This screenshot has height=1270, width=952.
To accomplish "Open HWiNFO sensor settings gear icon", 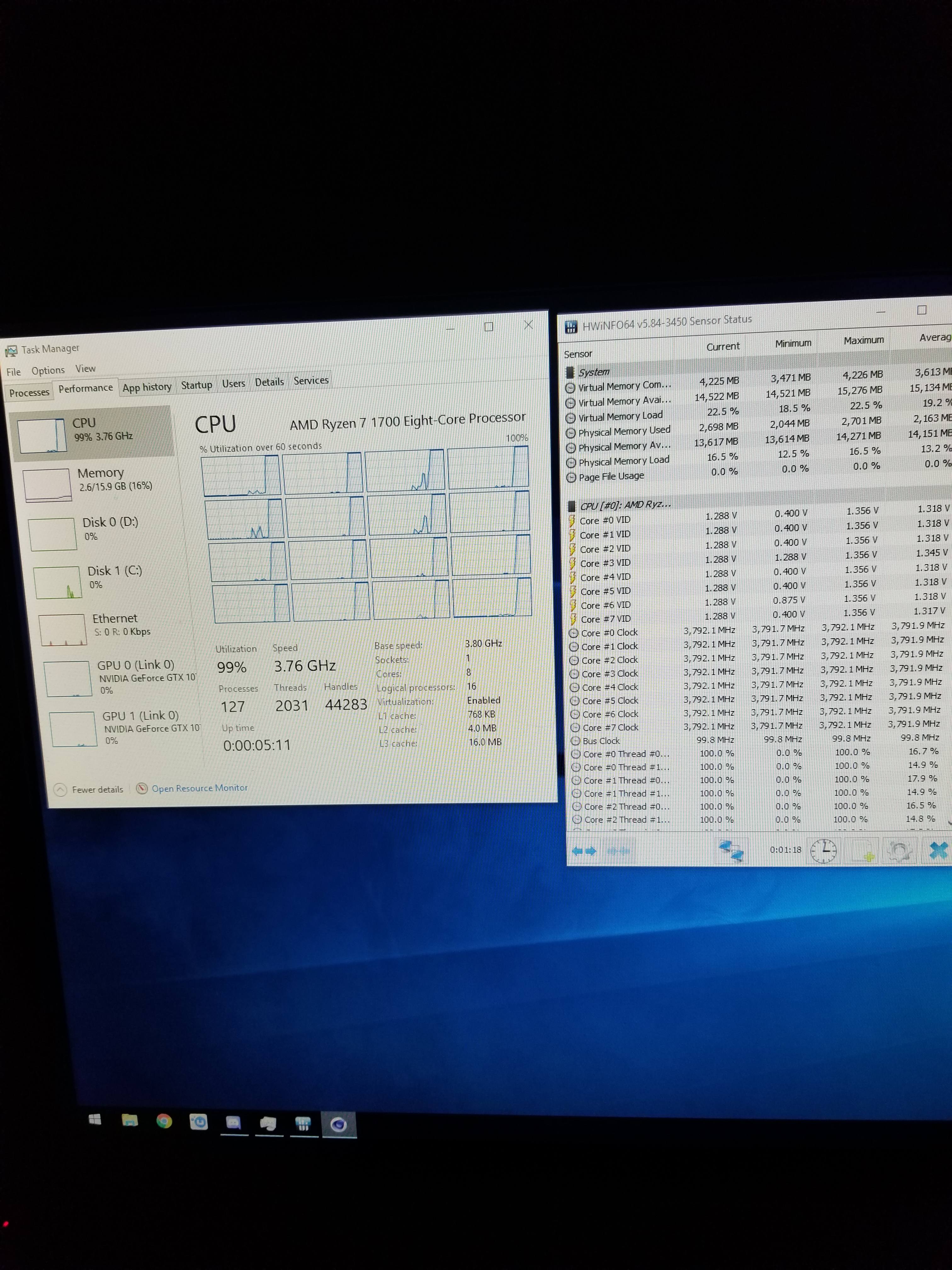I will pos(899,851).
